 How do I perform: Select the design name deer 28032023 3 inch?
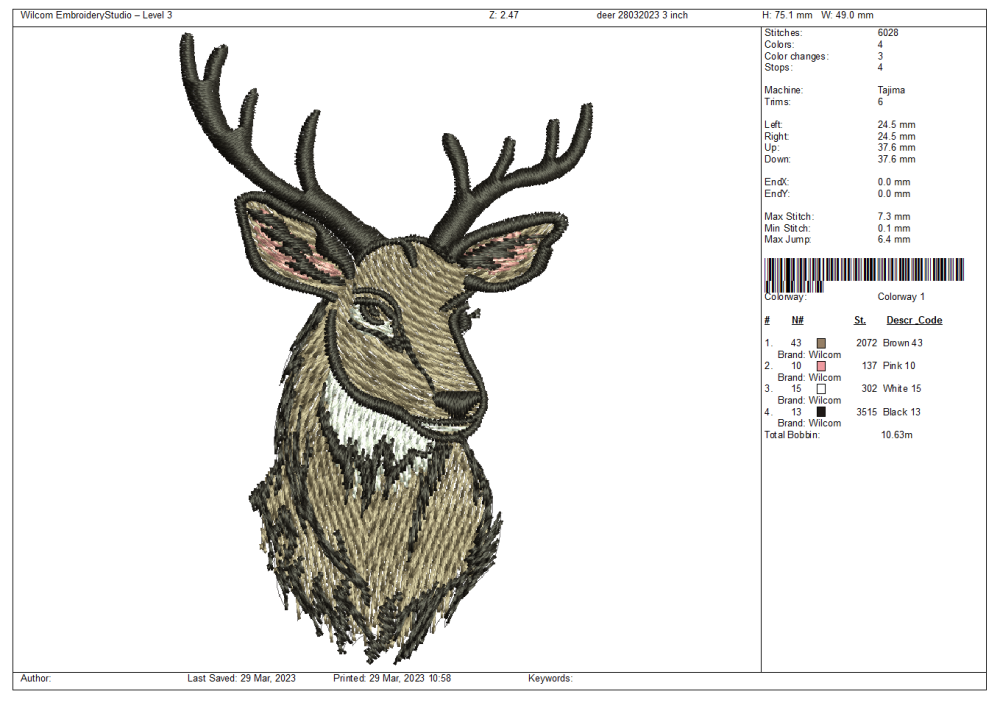click(x=640, y=15)
